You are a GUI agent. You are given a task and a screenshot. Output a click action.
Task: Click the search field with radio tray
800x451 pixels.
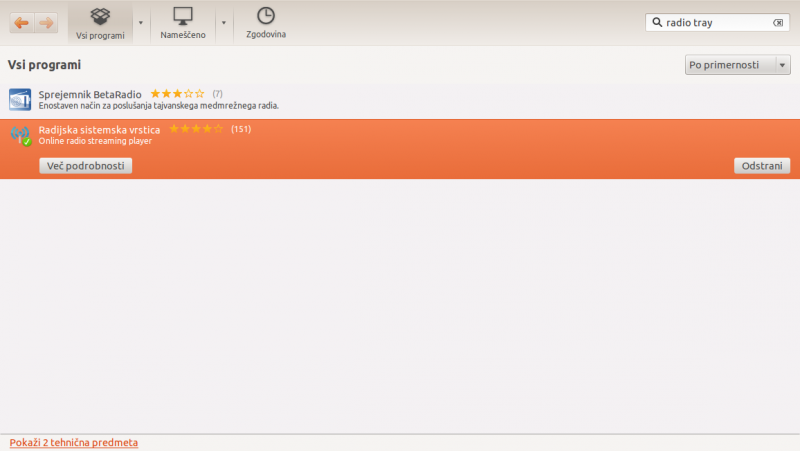pyautogui.click(x=717, y=22)
